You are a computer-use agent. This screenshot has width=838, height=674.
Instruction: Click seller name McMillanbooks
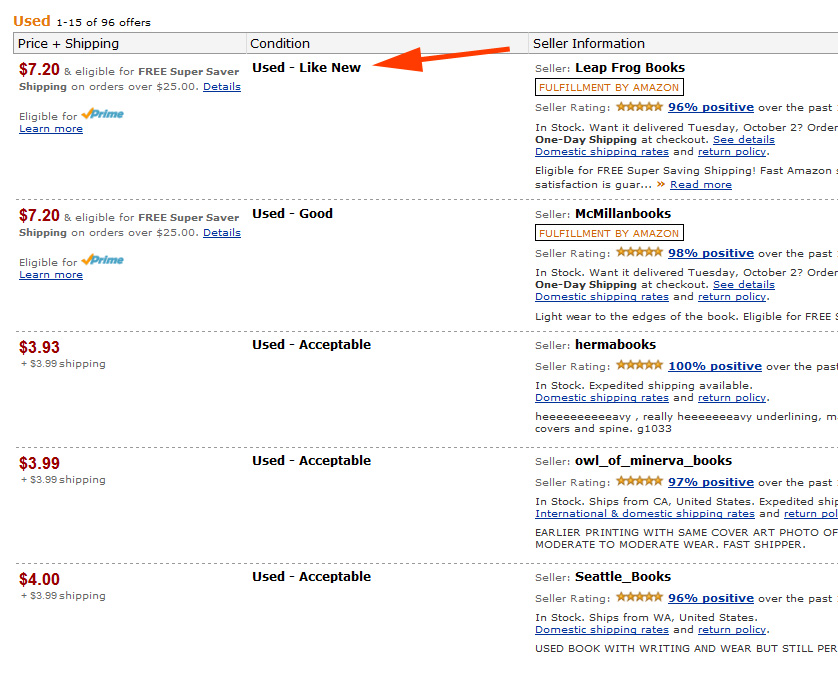(x=623, y=214)
